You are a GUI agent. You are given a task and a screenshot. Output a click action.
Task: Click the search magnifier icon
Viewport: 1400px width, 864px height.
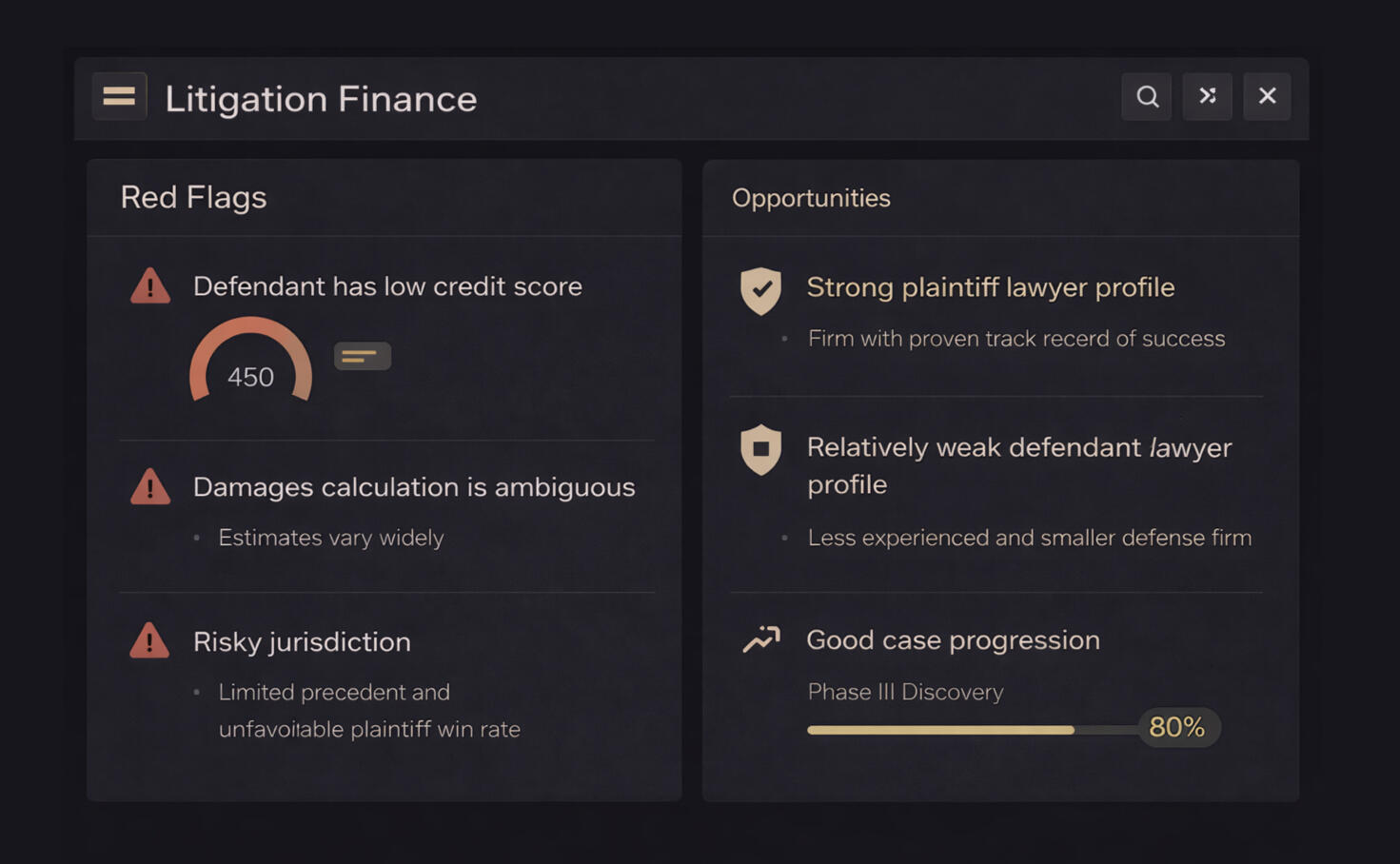pos(1147,96)
